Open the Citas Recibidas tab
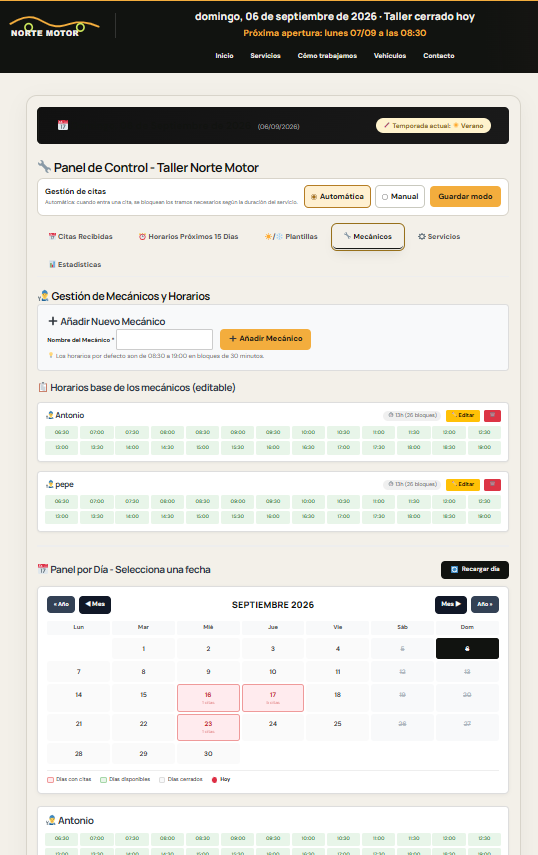Screen dimensions: 538x855 [x=81, y=237]
